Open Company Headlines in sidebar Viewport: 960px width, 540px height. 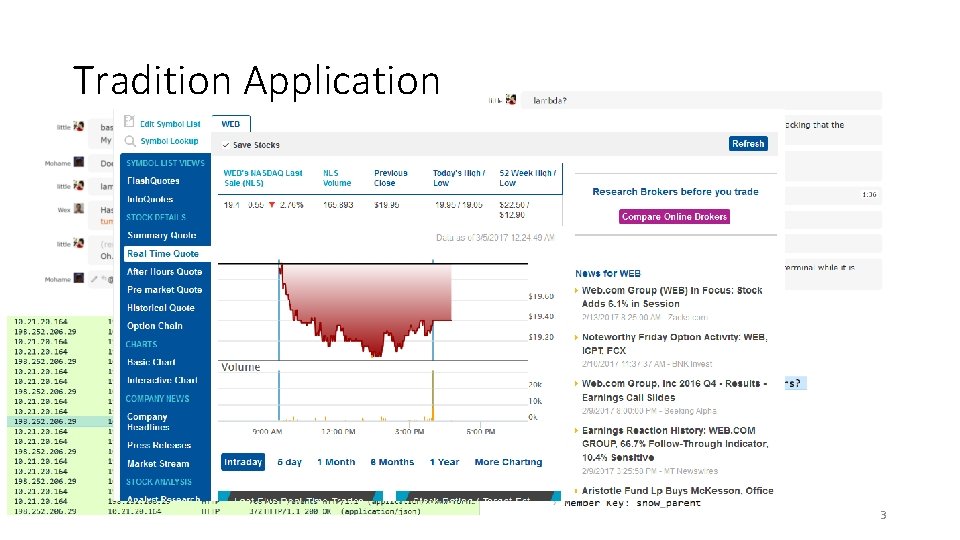[148, 421]
